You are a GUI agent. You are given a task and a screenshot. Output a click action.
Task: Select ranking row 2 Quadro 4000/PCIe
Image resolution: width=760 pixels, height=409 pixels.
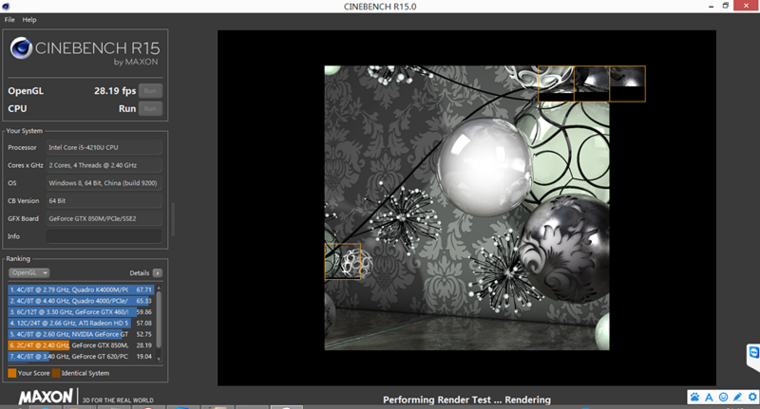(x=81, y=300)
